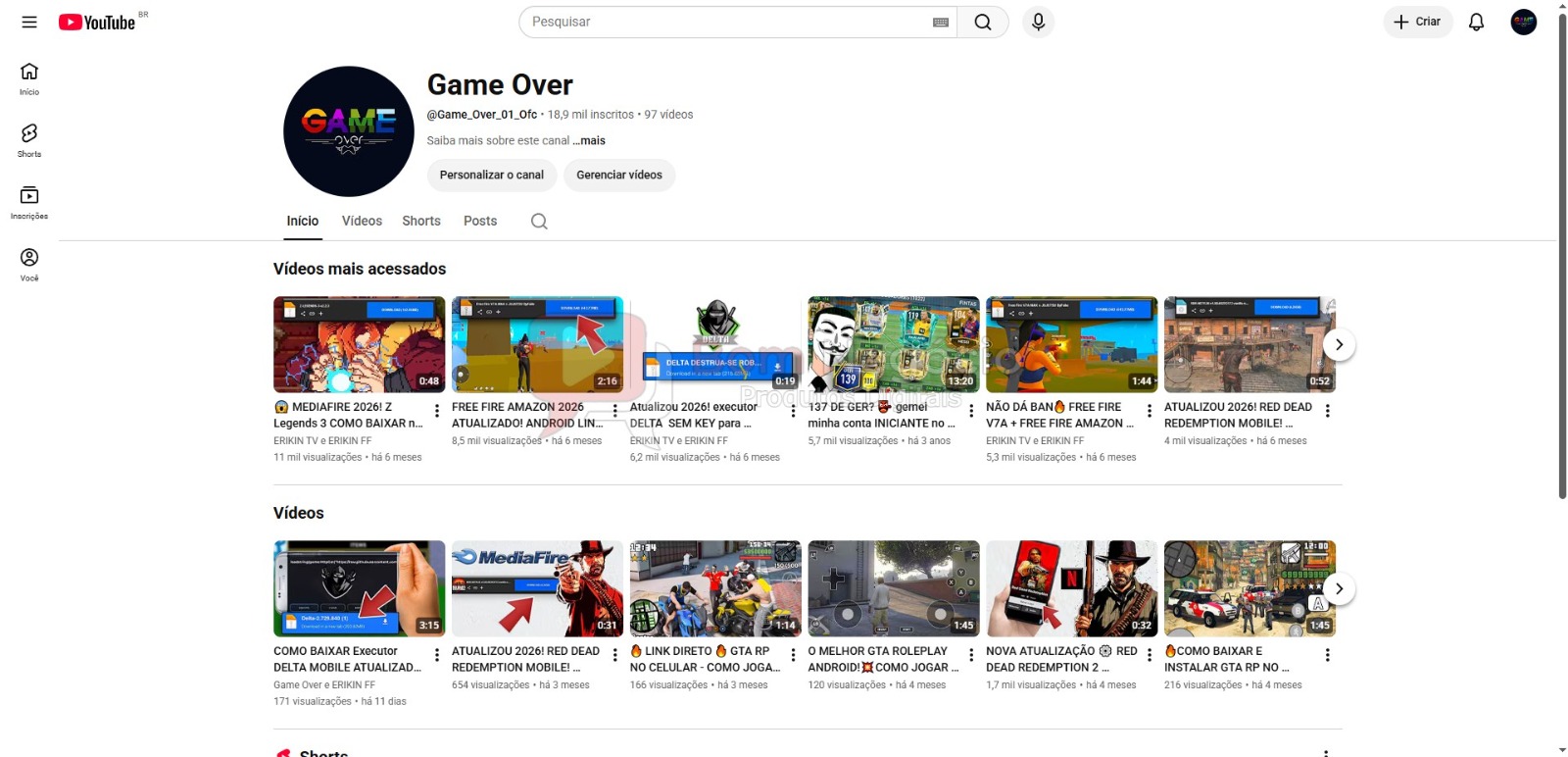Open the hamburger guide menu
Image resolution: width=1568 pixels, height=757 pixels.
point(29,22)
